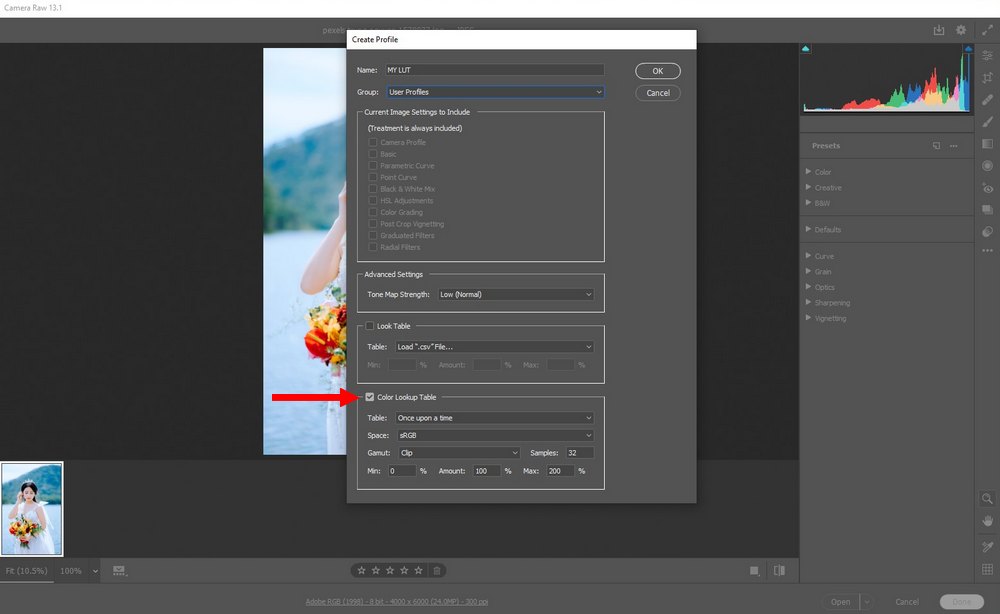
Task: Click the Create Preset icon in Presets header
Action: [936, 145]
